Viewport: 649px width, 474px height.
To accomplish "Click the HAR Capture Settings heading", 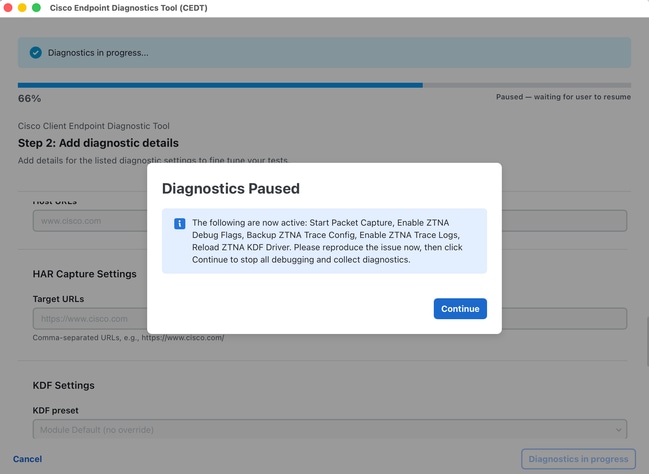I will coord(84,274).
